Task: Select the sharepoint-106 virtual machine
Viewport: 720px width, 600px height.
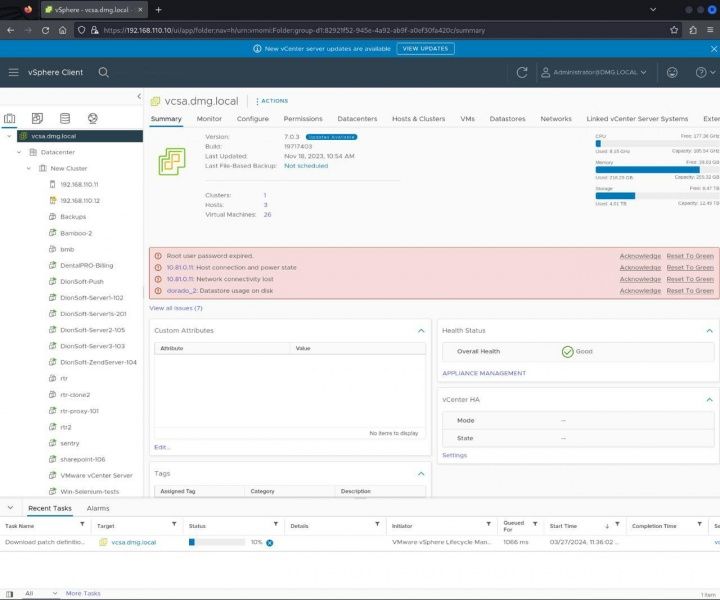Action: [82, 459]
